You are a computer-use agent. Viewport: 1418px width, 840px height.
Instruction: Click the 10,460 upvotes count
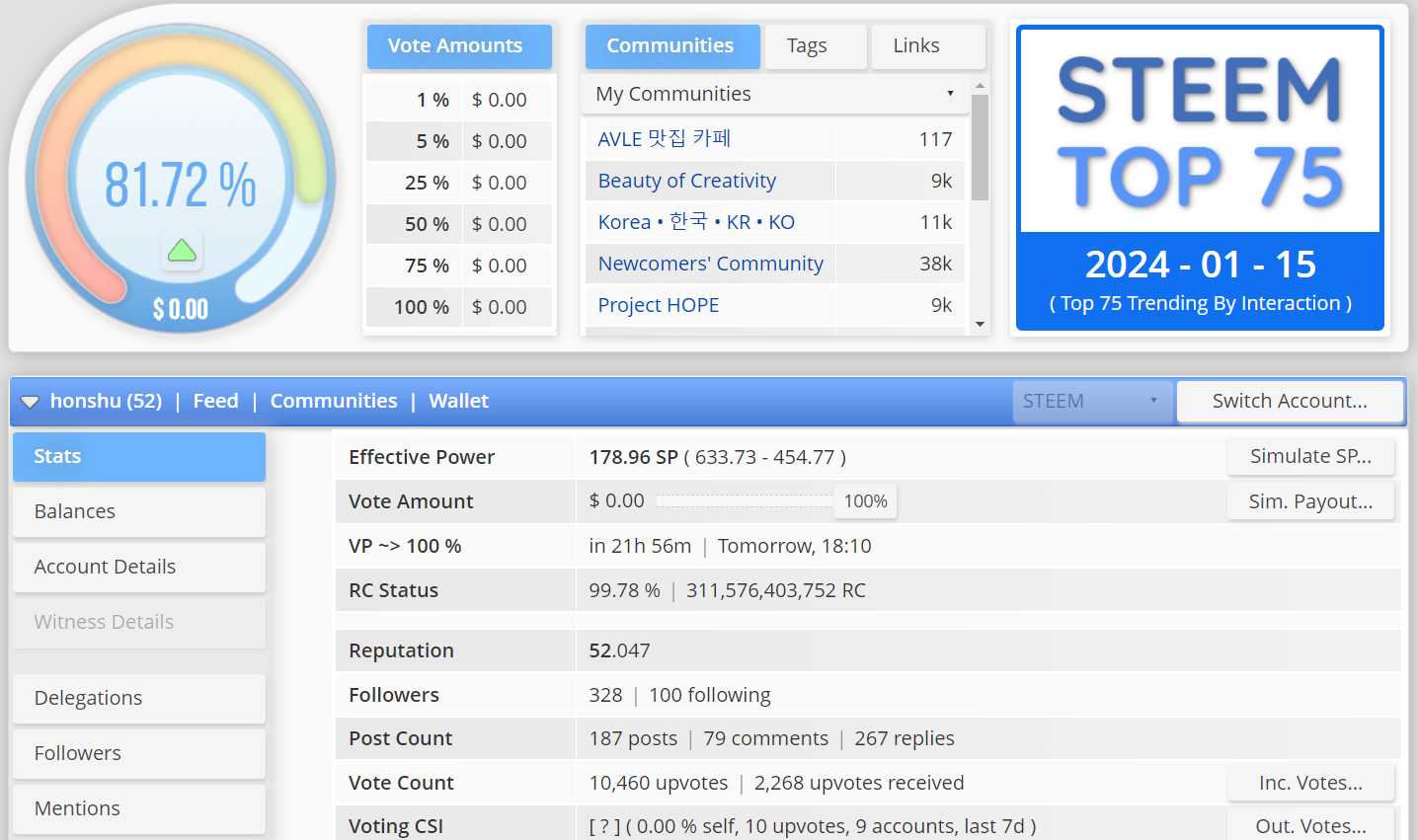tap(659, 783)
